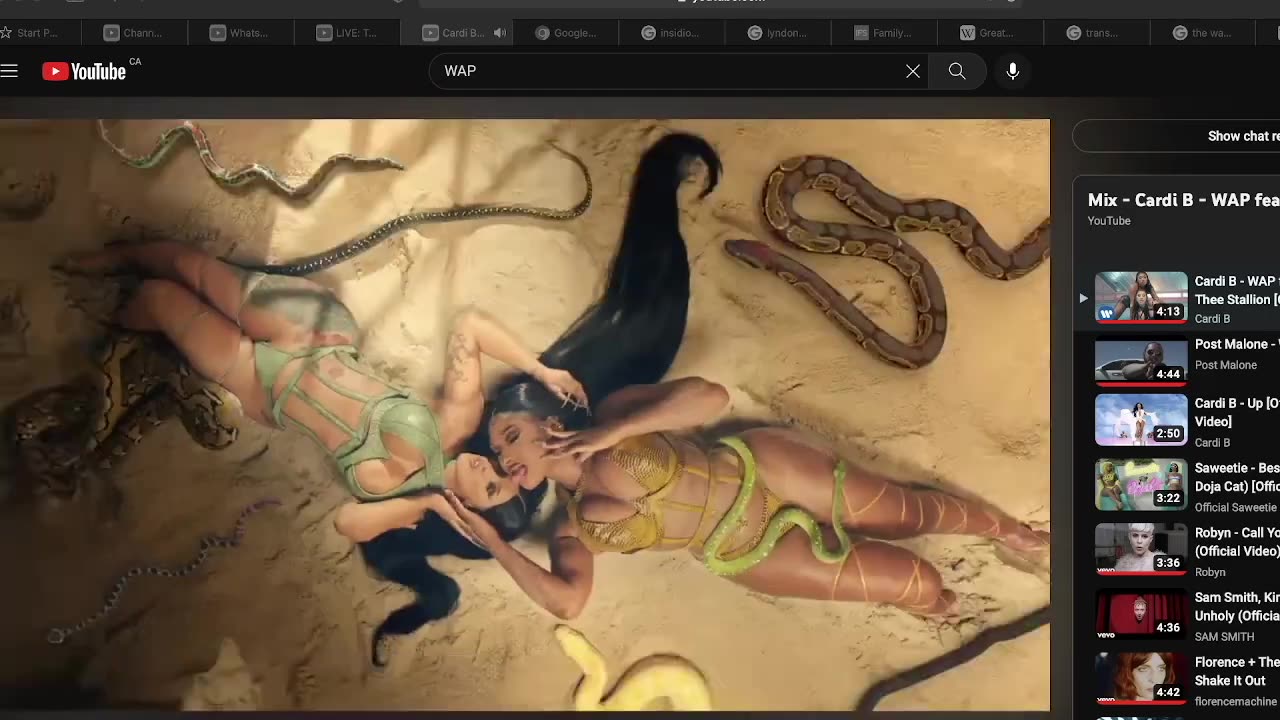Image resolution: width=1280 pixels, height=720 pixels.
Task: Open Florence 4:42 video thumbnail
Action: click(x=1141, y=678)
